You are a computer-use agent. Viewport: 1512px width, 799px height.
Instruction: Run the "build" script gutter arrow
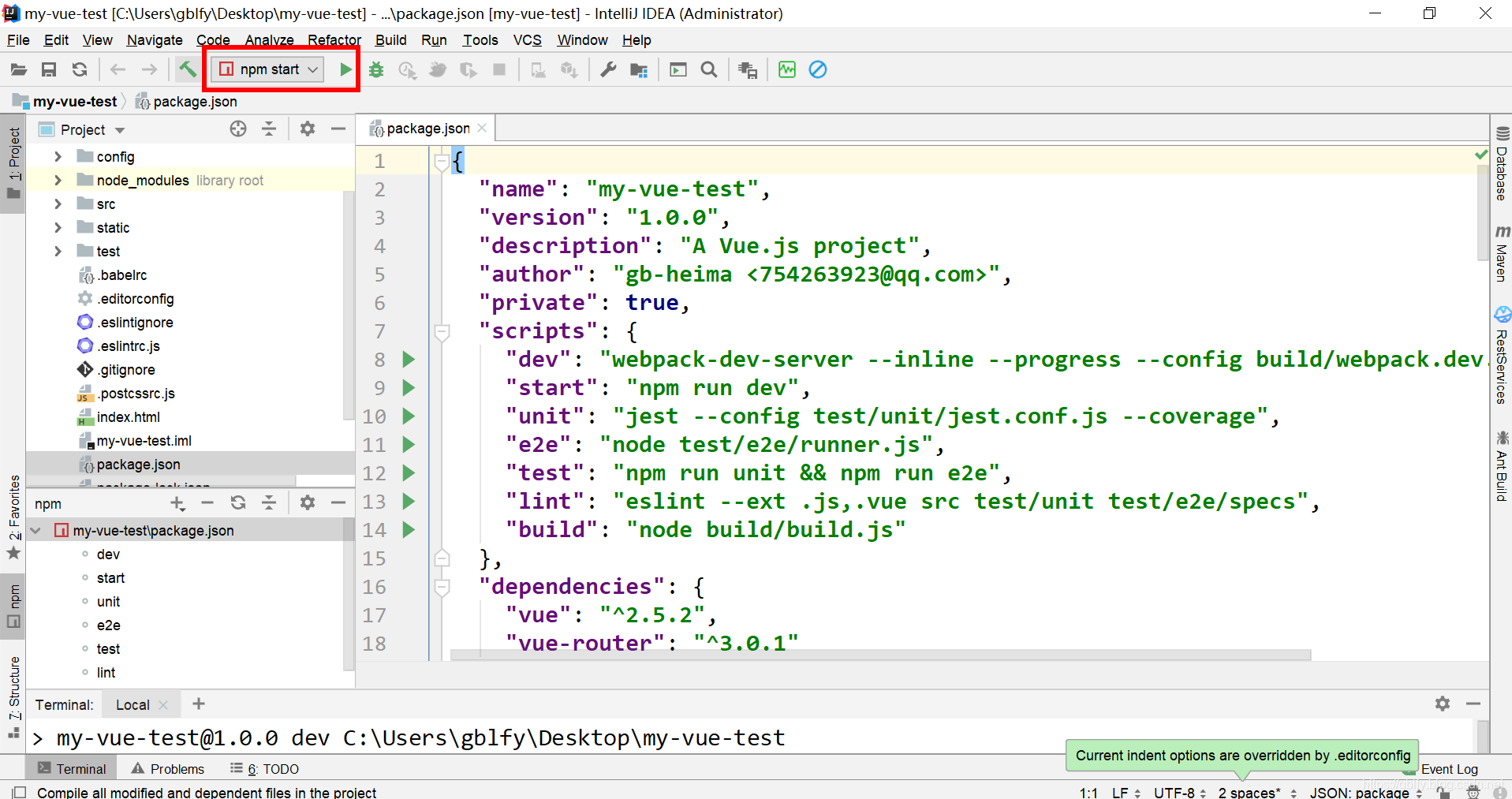click(409, 530)
